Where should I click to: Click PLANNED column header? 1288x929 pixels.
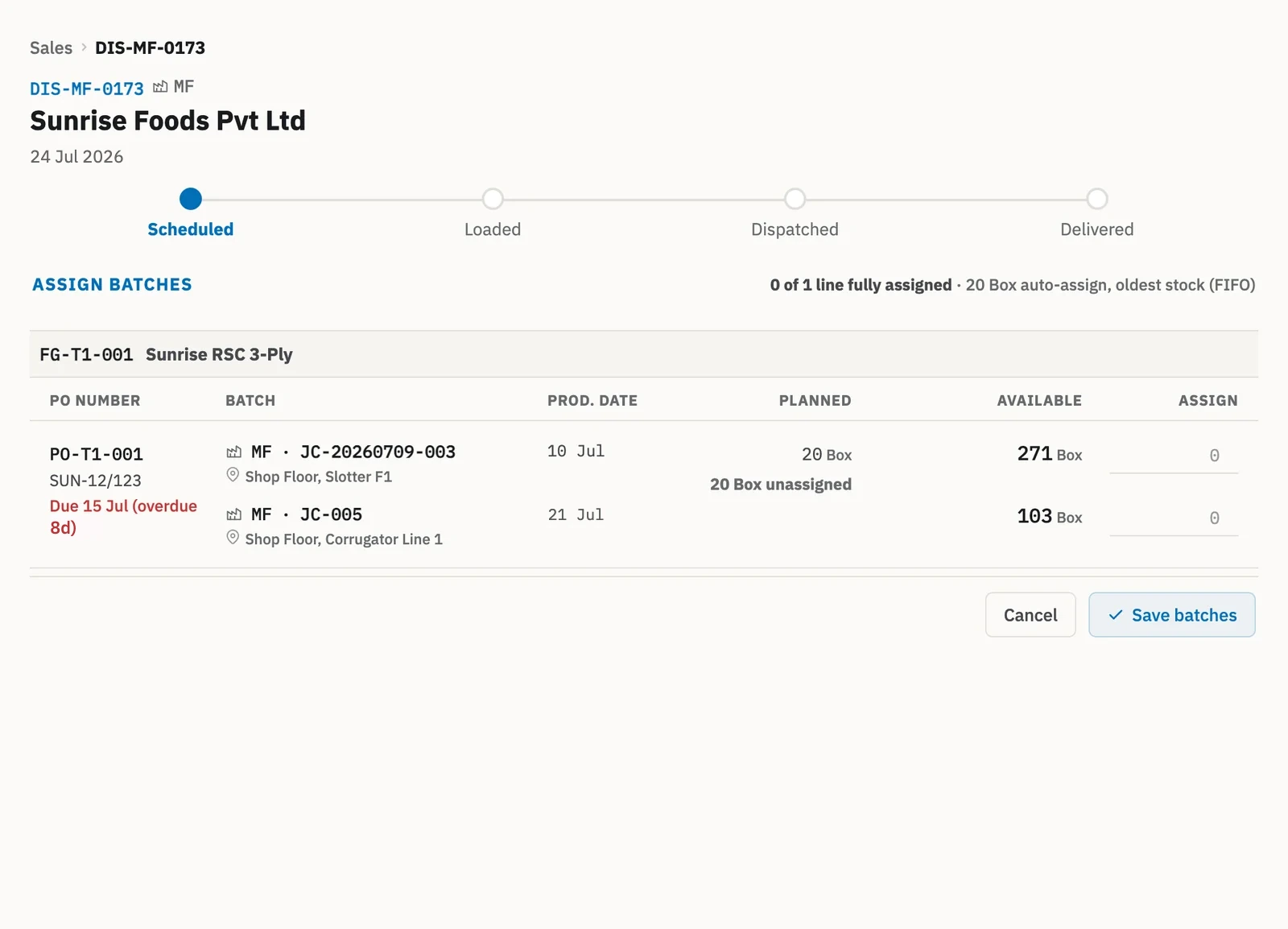[x=815, y=401]
